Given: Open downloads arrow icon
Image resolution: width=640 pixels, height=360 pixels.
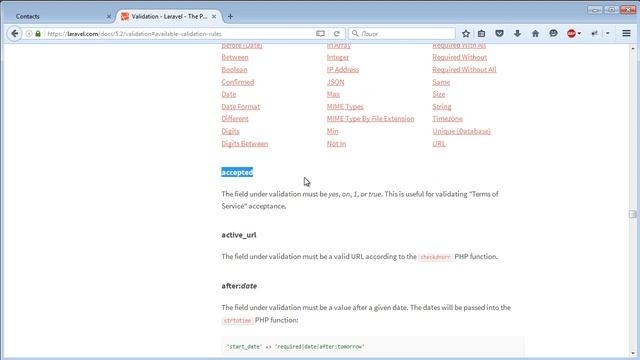Looking at the screenshot, I should [517, 33].
